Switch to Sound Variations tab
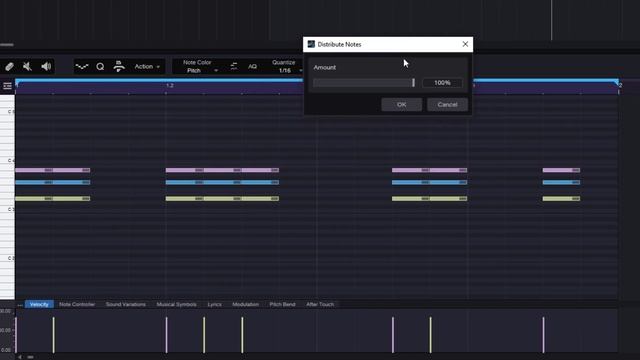Screen dimensions: 640x360 click(125, 304)
